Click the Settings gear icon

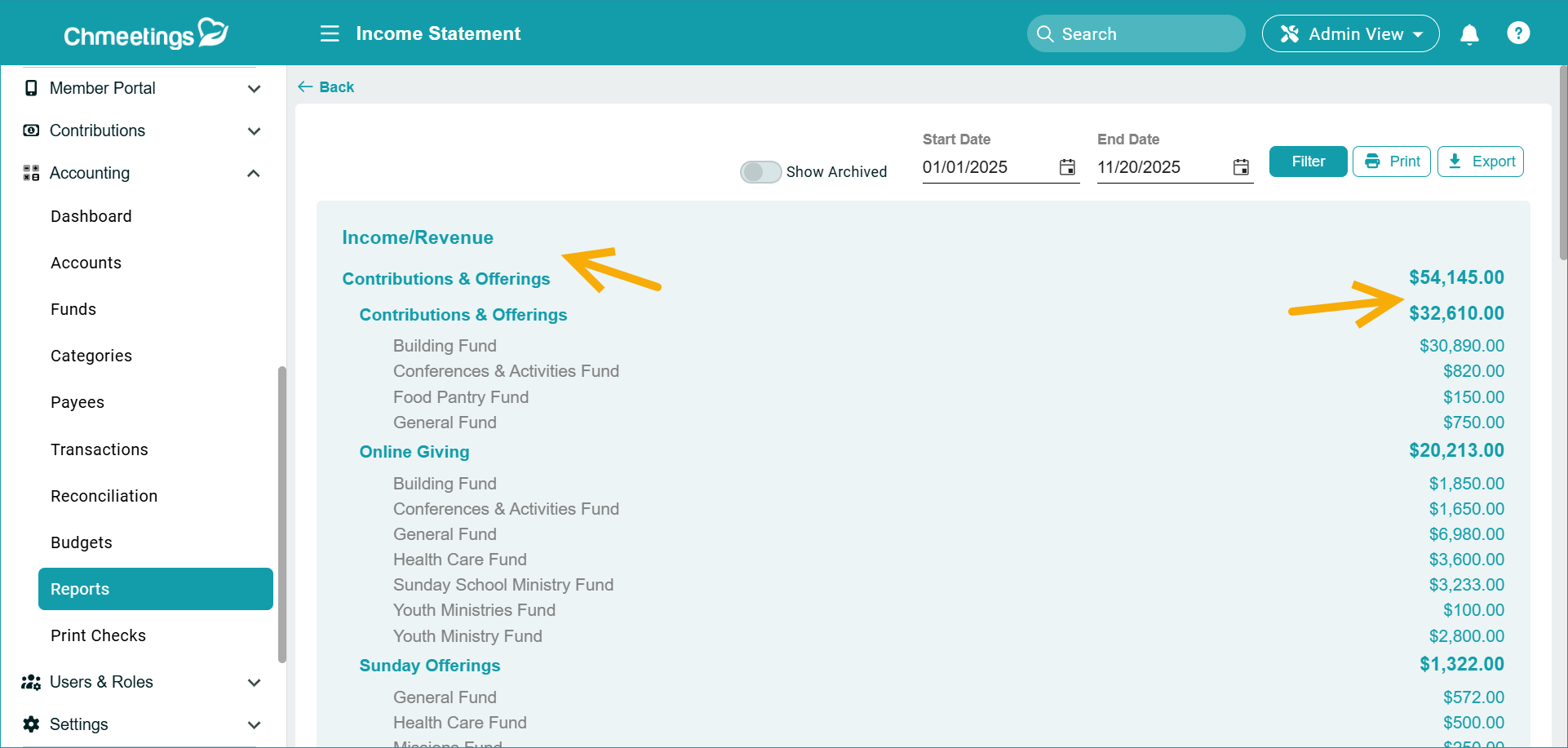31,724
